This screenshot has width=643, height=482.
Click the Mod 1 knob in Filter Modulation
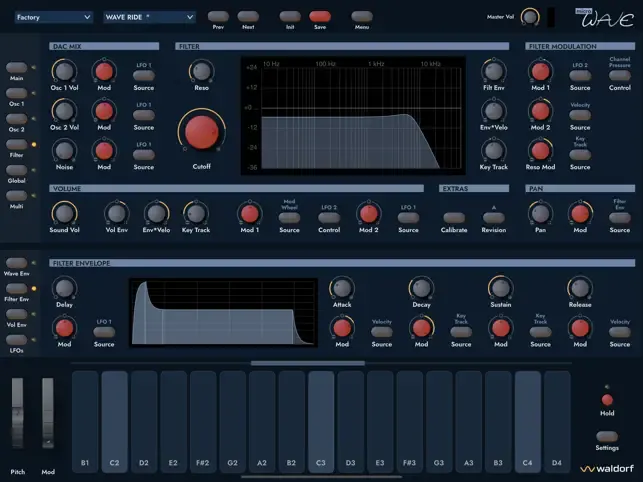pos(540,71)
